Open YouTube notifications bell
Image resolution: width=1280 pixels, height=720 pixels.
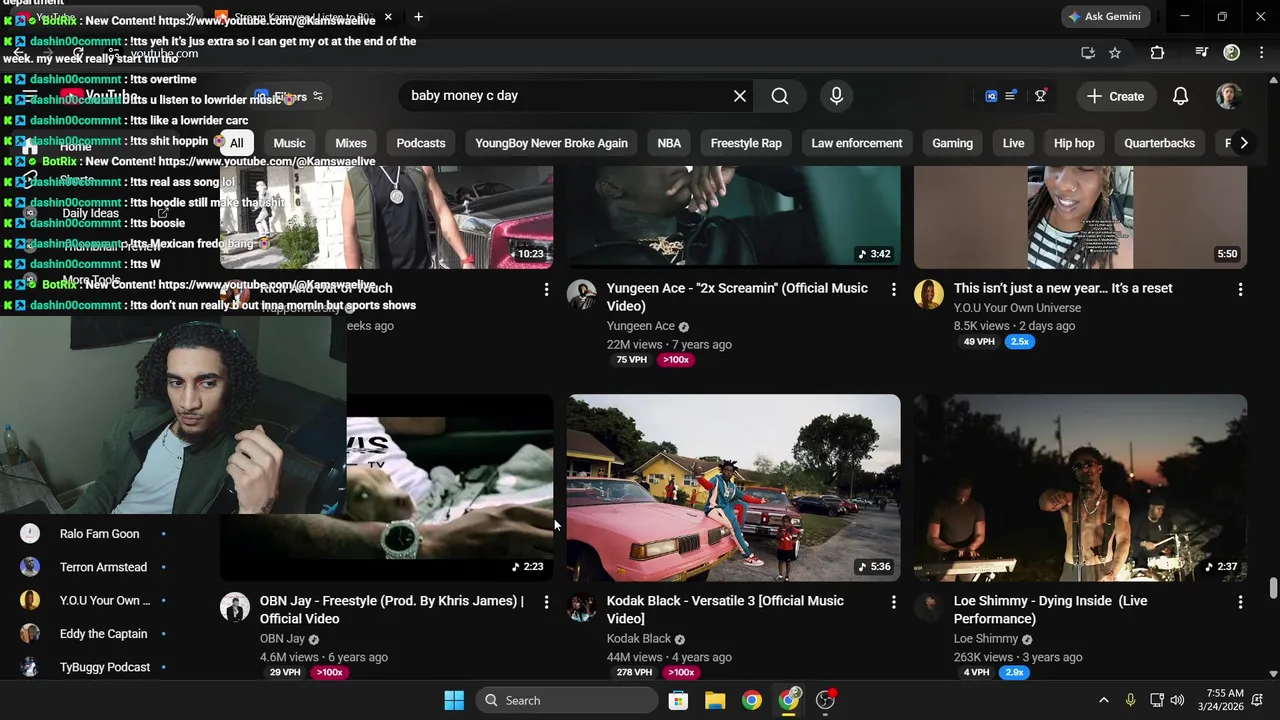coord(1180,96)
